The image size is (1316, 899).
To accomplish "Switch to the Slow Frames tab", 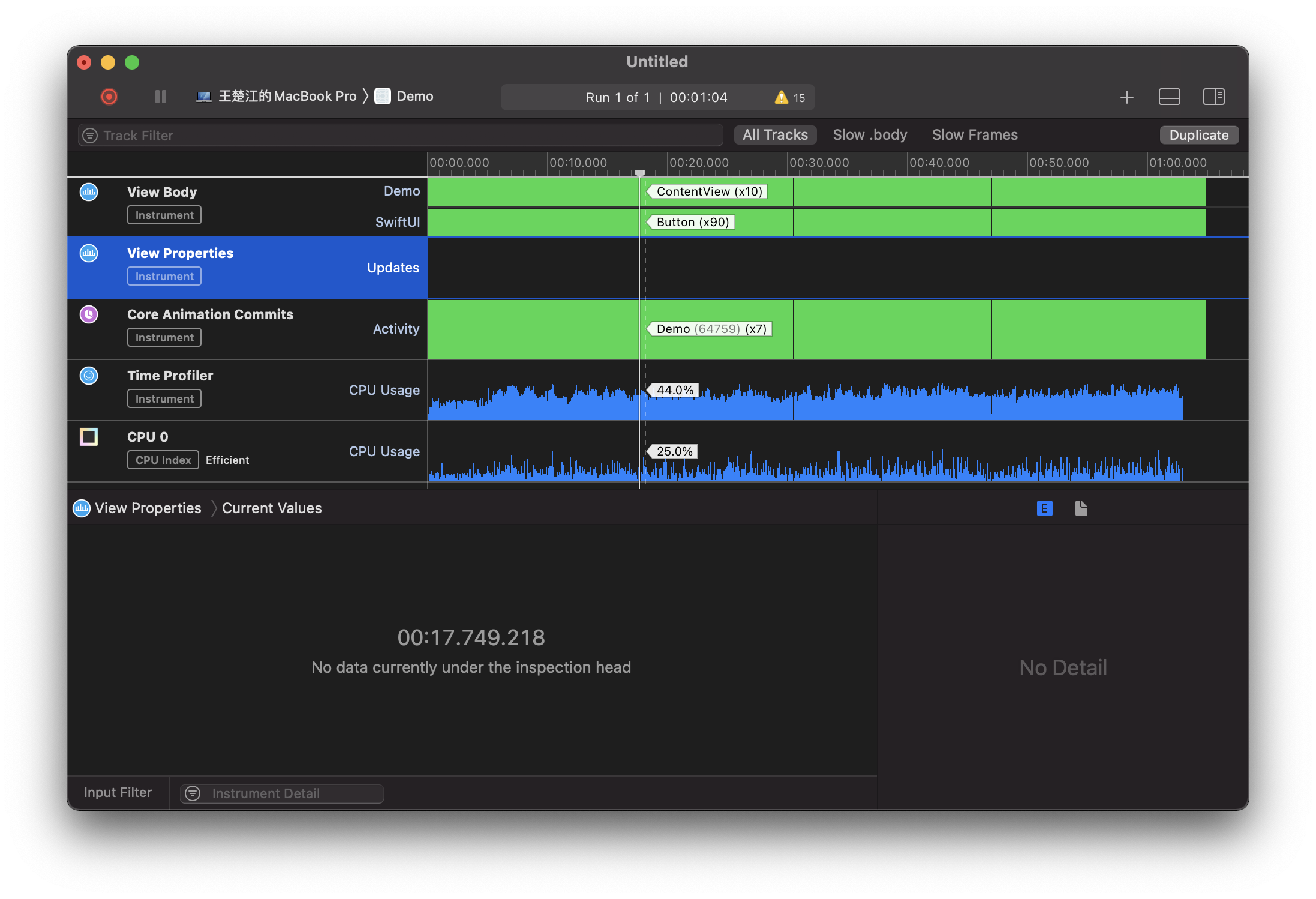I will pyautogui.click(x=974, y=135).
